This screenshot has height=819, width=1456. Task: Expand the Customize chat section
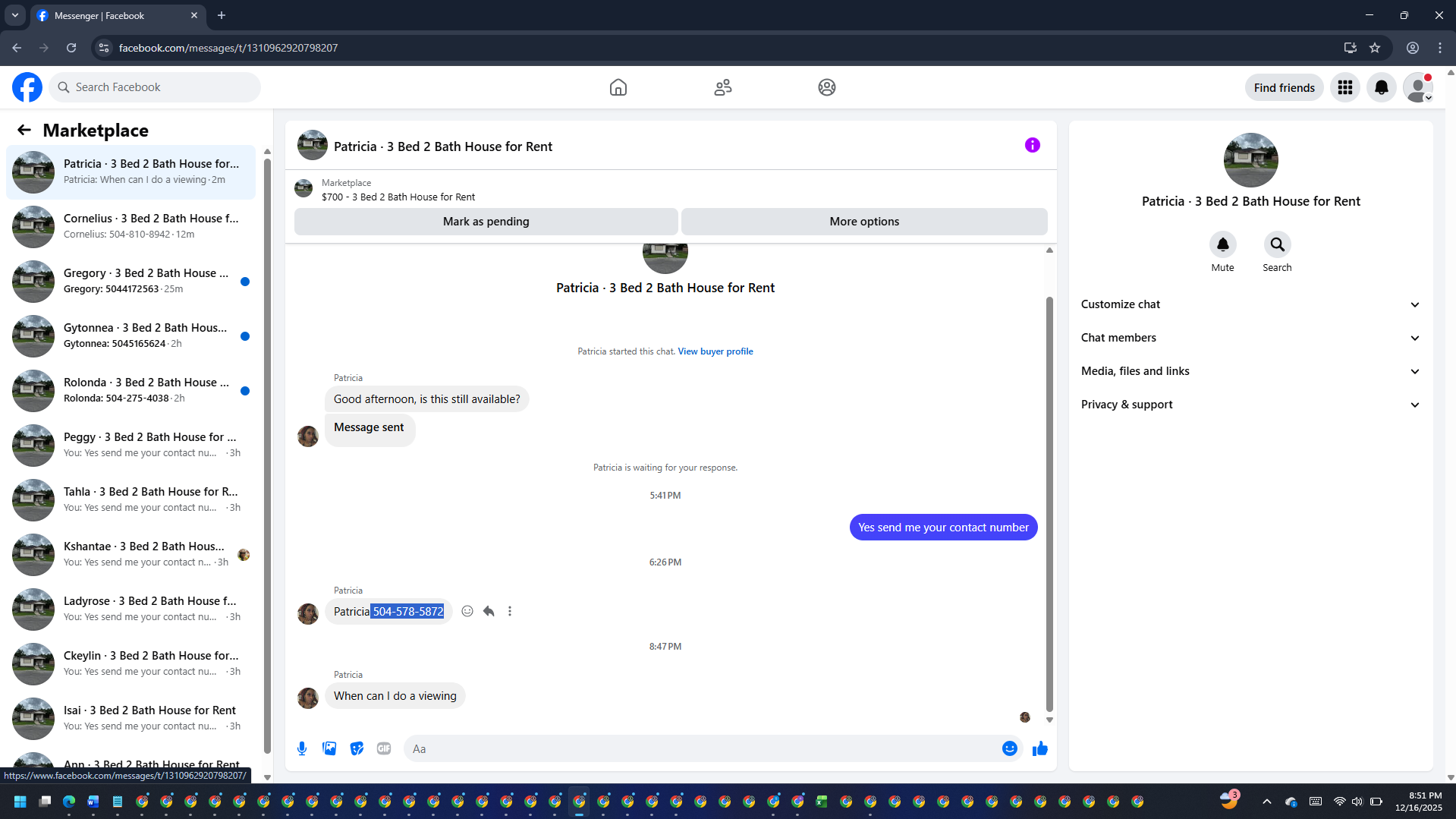click(1250, 304)
